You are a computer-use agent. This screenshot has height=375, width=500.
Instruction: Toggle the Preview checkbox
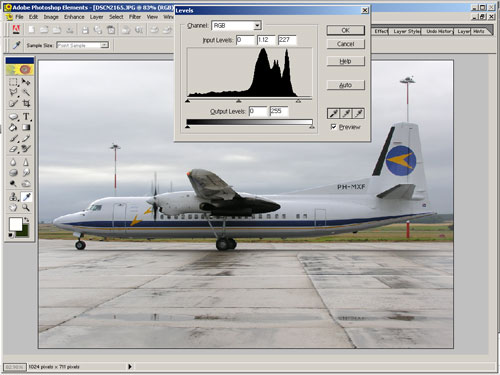coord(333,127)
